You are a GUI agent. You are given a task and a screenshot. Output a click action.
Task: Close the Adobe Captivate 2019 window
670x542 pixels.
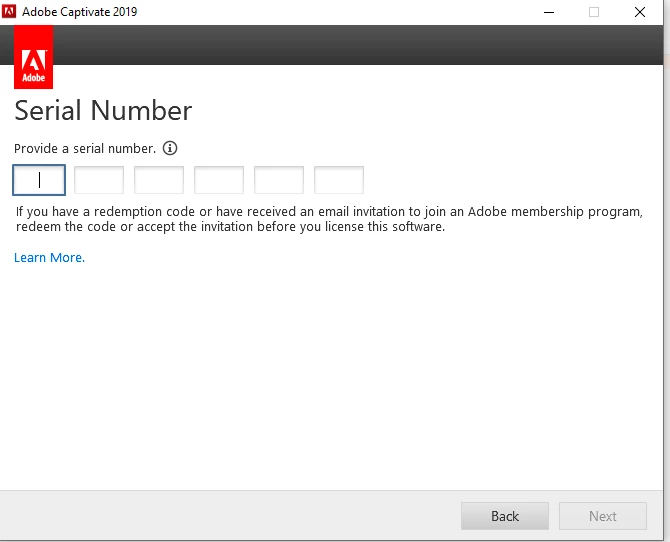point(640,12)
